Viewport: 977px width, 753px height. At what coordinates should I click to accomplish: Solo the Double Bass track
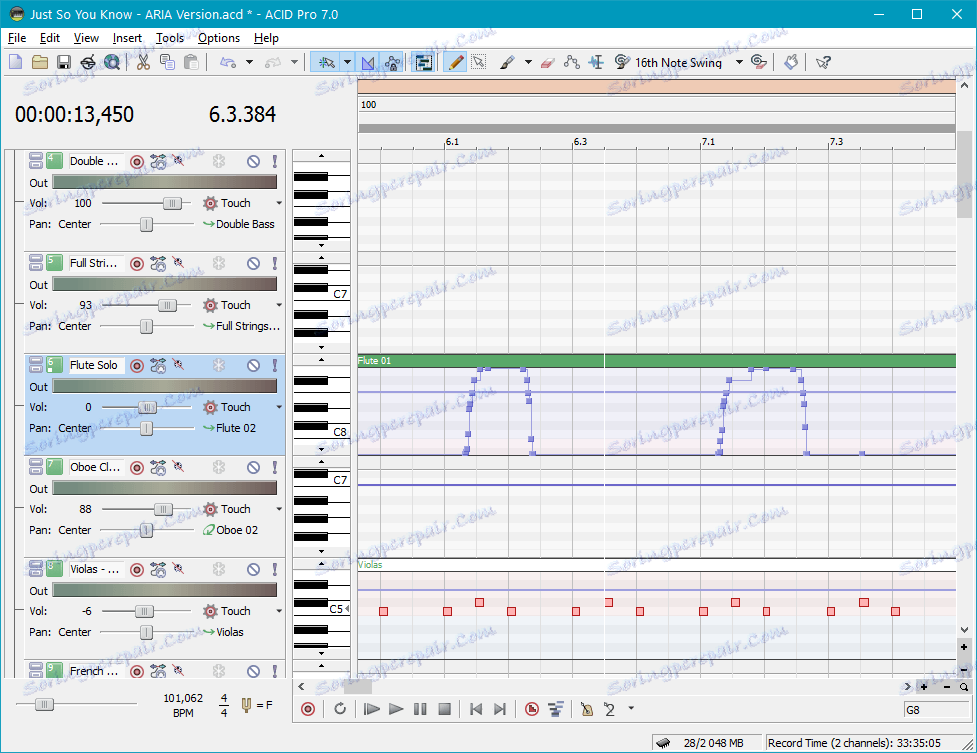[x=275, y=161]
